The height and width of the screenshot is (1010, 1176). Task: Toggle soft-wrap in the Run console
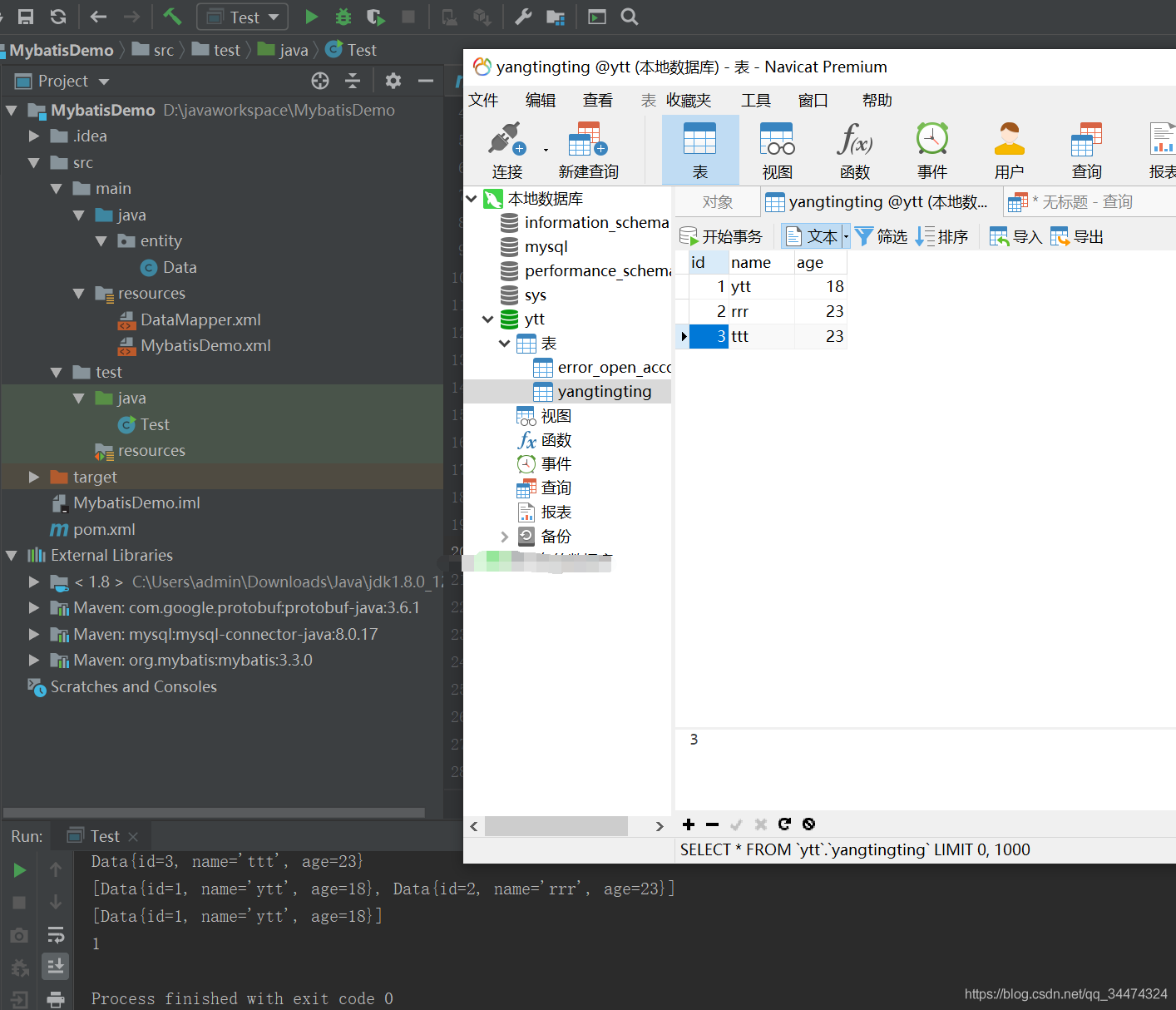(56, 934)
